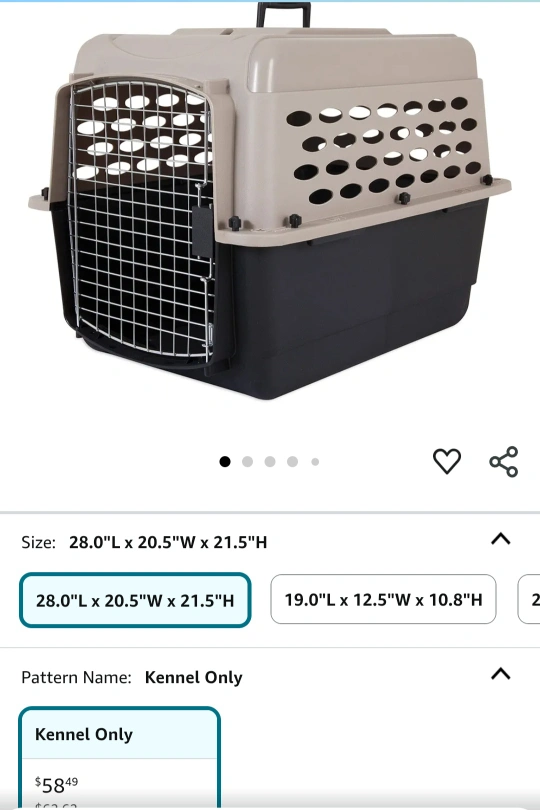This screenshot has height=810, width=540.
Task: Open the pet kennel product photo
Action: point(269,201)
